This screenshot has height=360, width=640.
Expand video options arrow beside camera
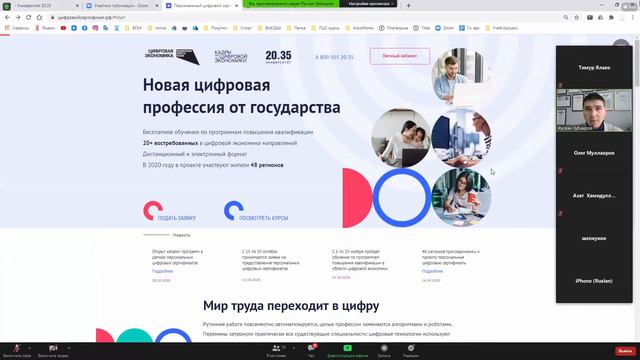pyautogui.click(x=69, y=348)
